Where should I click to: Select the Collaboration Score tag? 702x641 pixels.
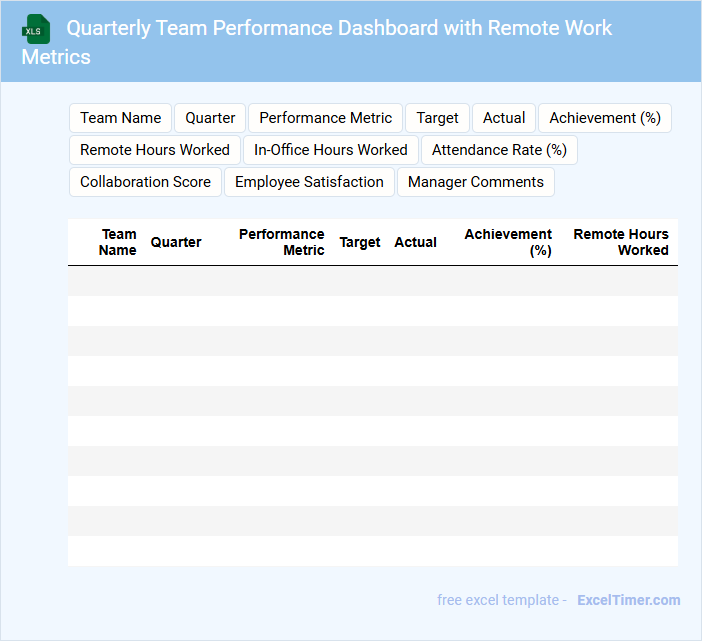145,182
